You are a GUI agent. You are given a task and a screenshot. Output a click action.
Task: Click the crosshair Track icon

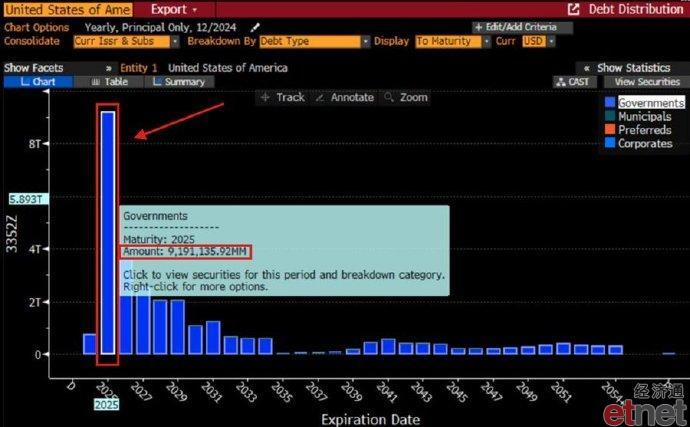pos(265,97)
